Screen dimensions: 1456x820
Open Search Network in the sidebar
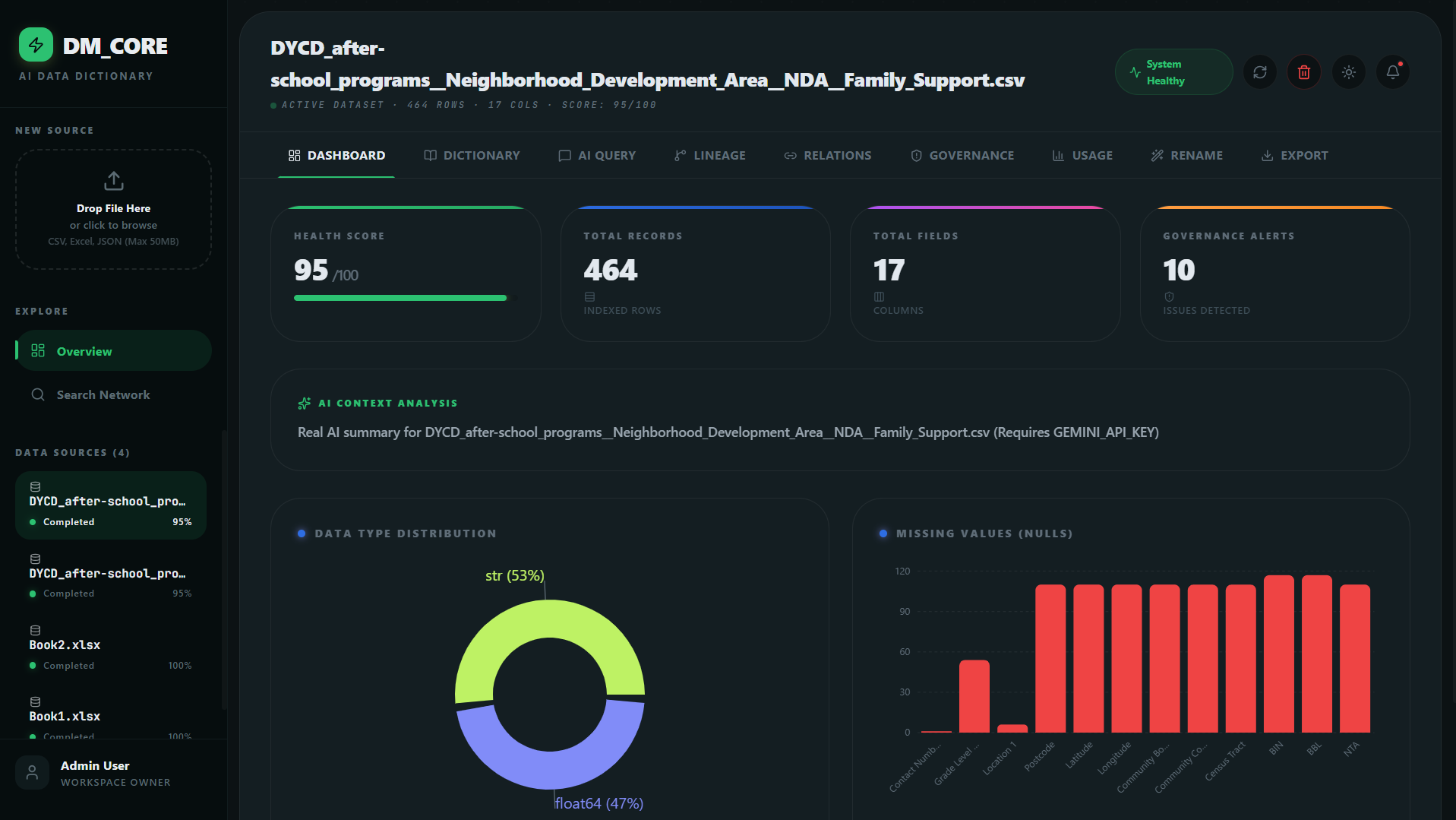114,394
